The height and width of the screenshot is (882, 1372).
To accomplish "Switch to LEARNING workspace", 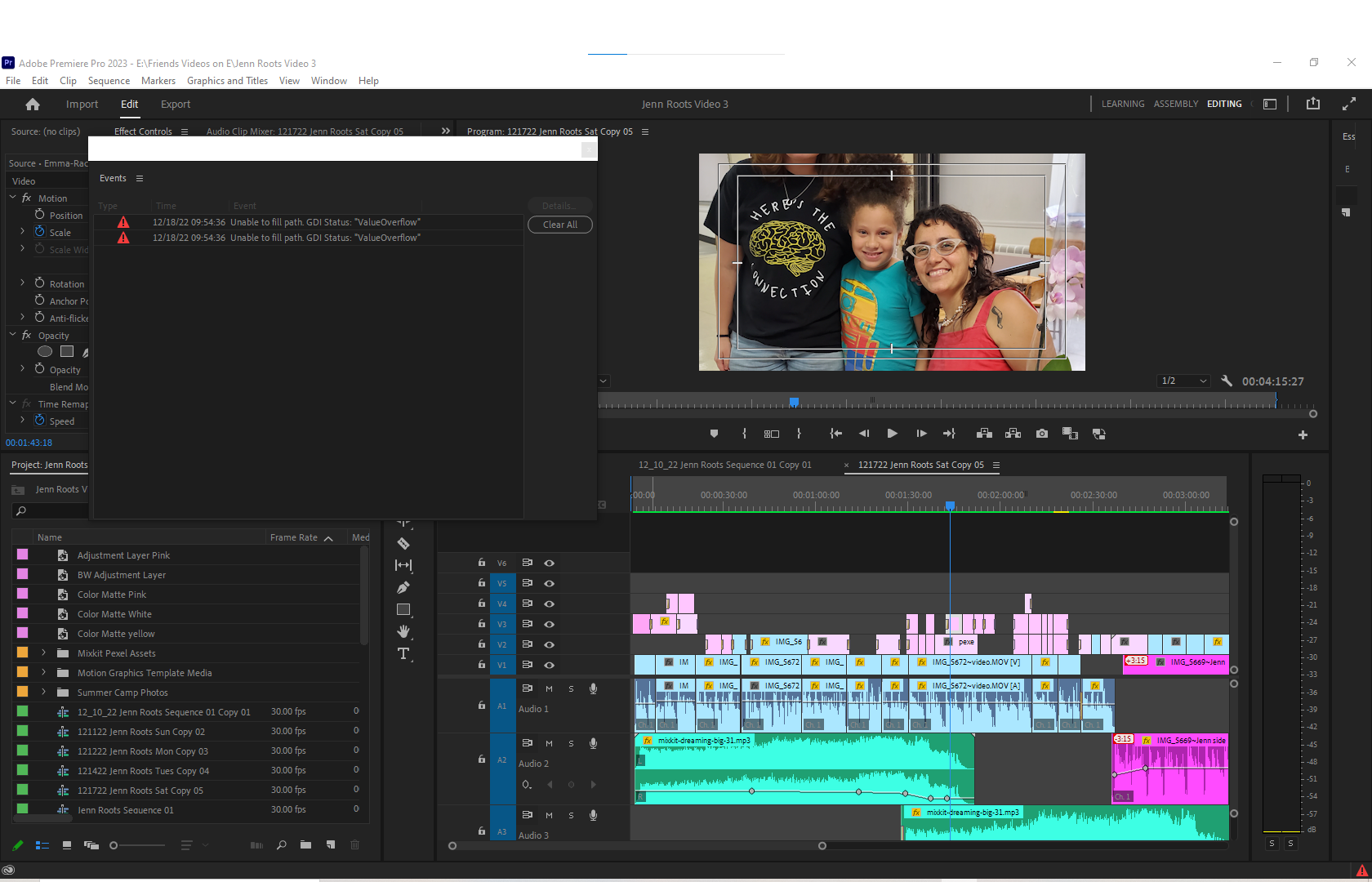I will (1123, 104).
